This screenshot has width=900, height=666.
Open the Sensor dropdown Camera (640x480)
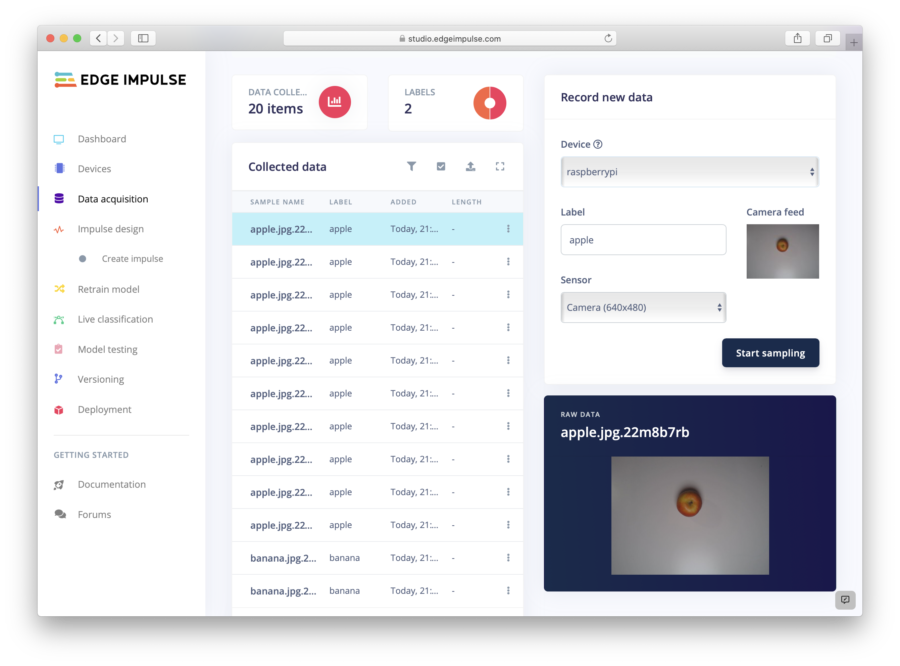(643, 307)
